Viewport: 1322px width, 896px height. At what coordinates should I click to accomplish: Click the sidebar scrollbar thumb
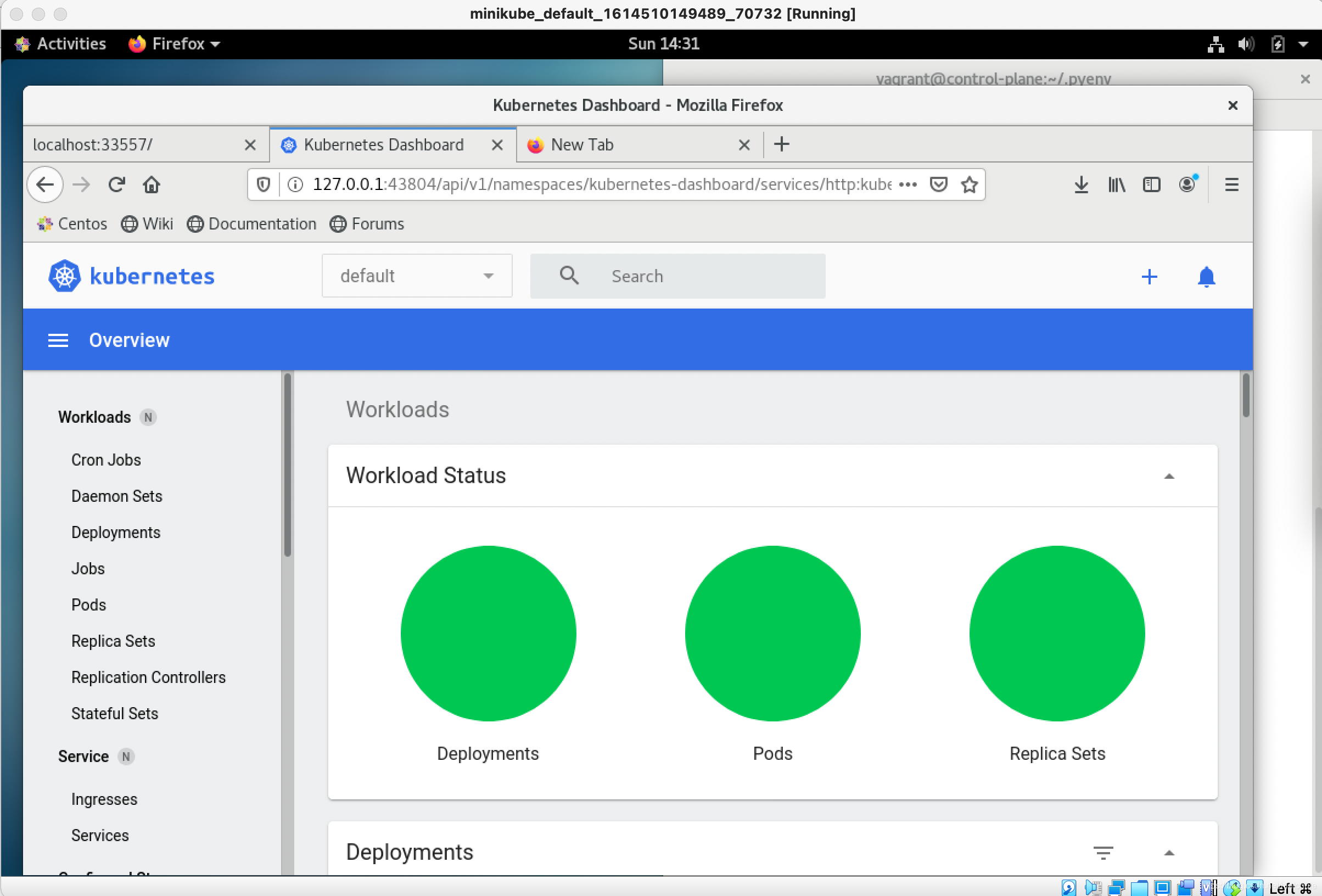coord(287,464)
